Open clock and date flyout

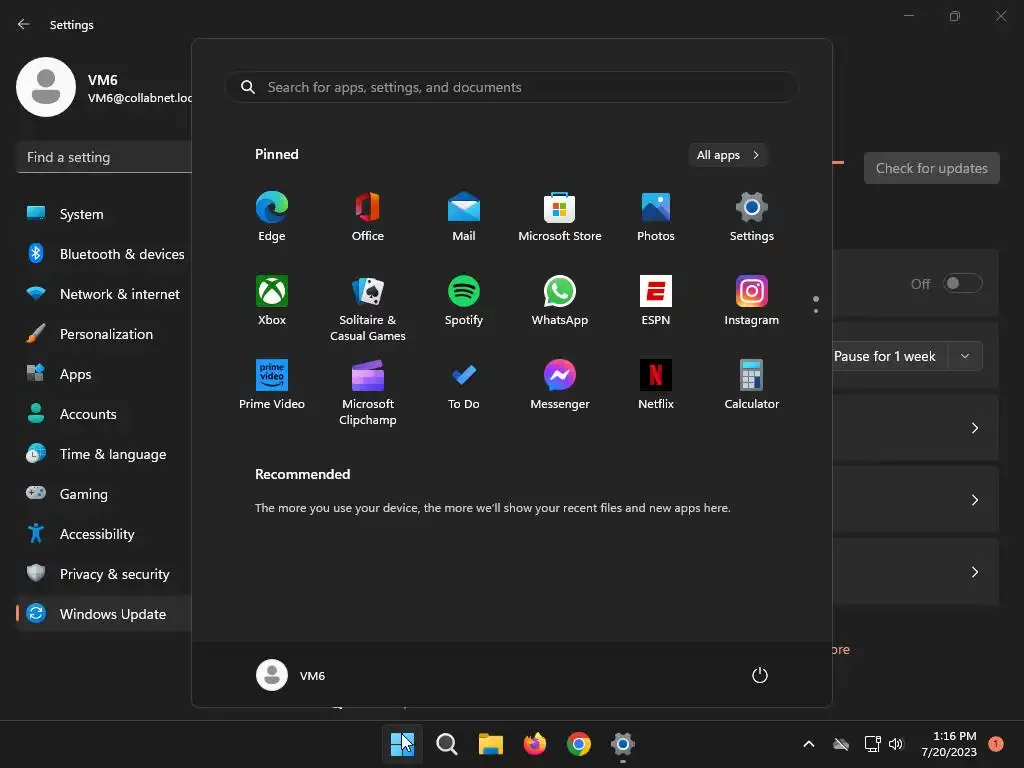click(949, 744)
